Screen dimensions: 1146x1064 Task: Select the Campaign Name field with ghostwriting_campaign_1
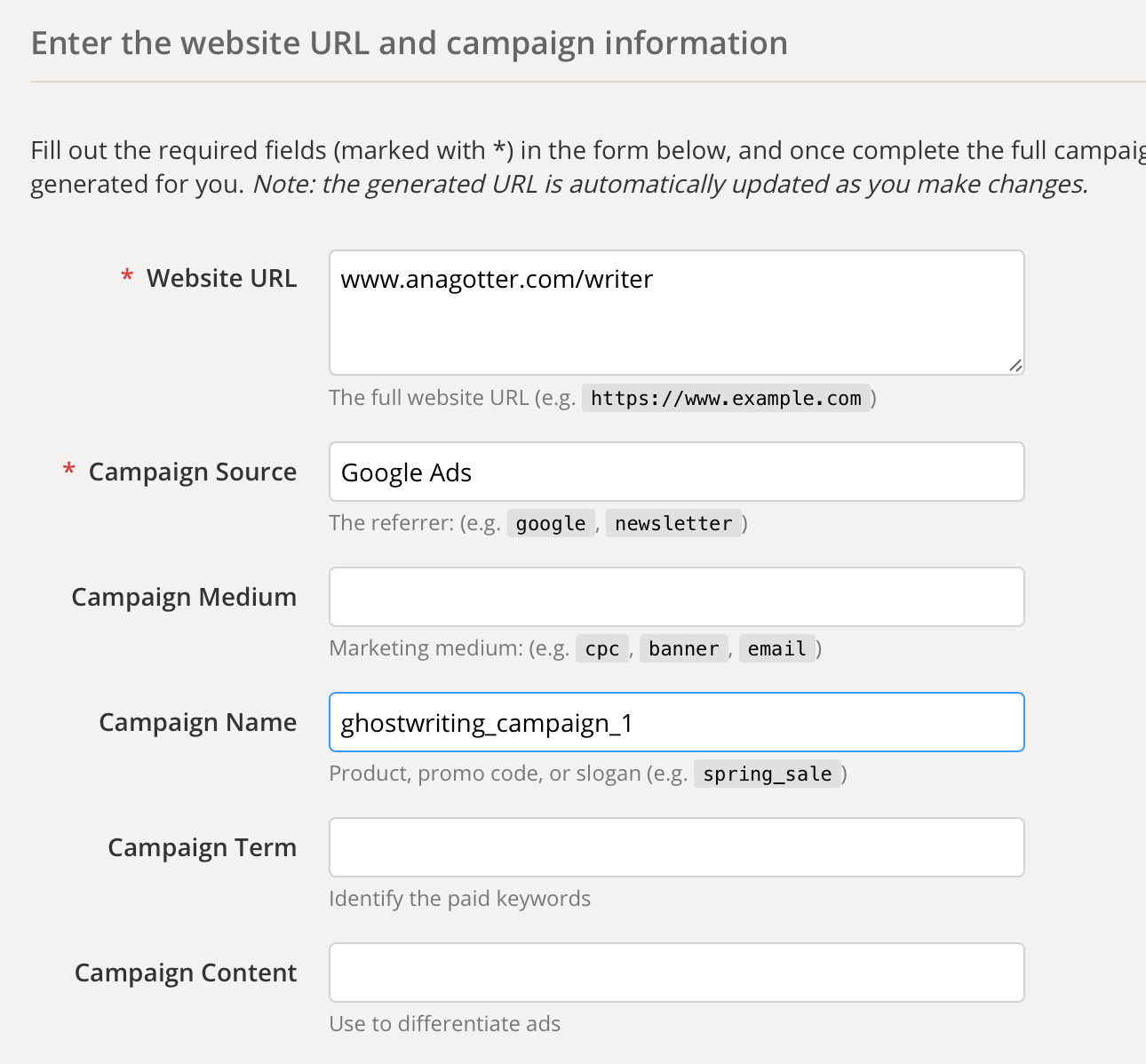676,722
